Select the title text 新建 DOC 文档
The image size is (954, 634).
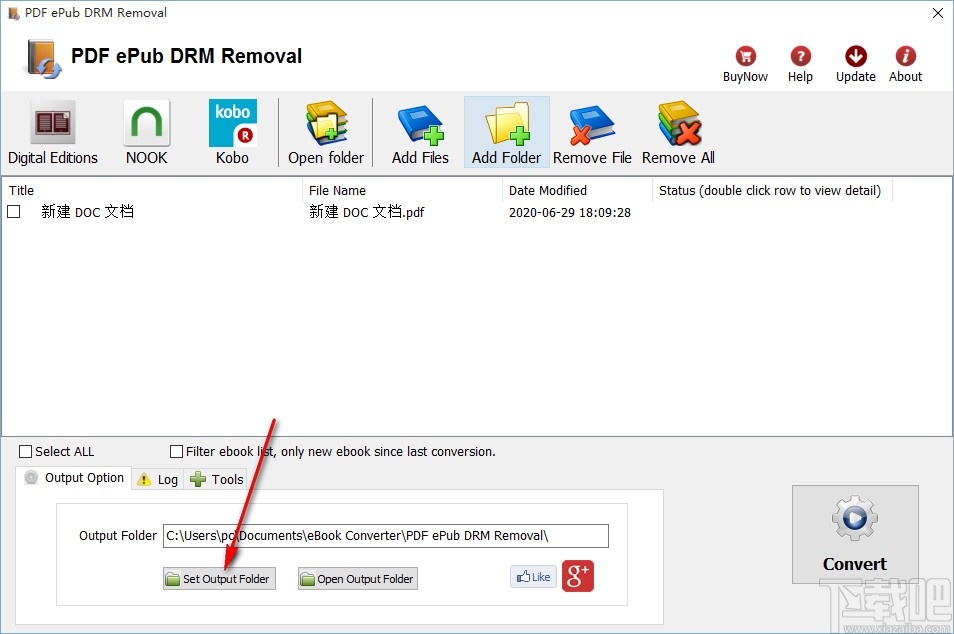tap(88, 212)
